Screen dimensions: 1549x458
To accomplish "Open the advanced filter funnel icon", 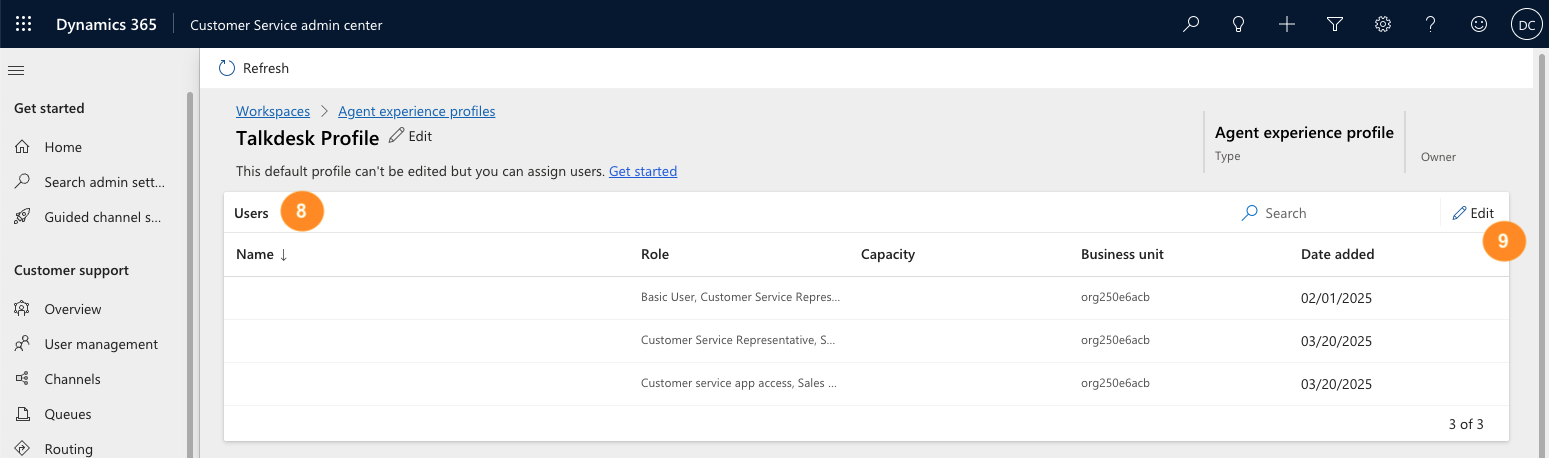I will coord(1334,25).
